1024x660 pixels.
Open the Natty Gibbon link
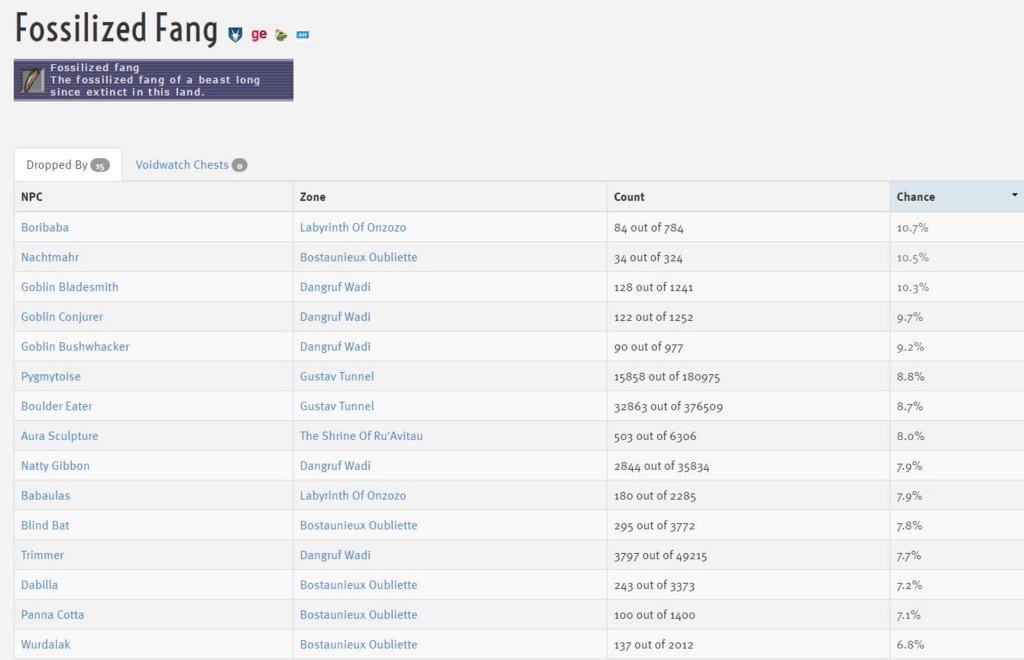tap(55, 465)
